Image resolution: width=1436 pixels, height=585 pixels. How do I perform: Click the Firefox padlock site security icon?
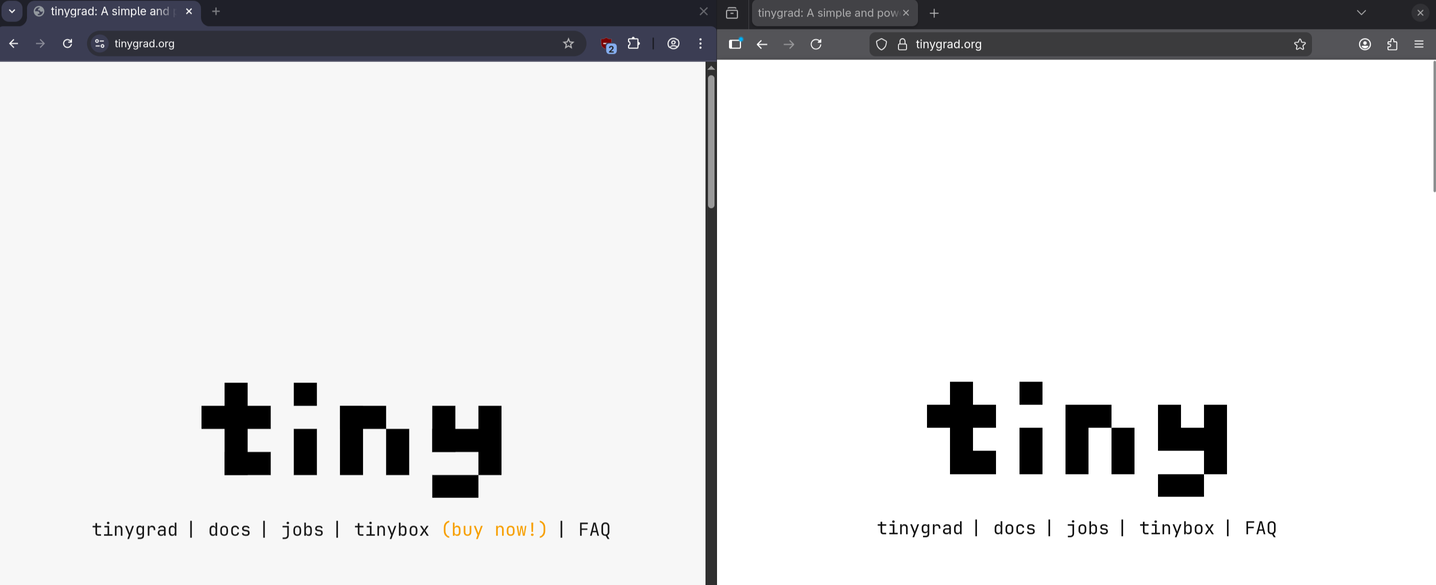tap(902, 44)
